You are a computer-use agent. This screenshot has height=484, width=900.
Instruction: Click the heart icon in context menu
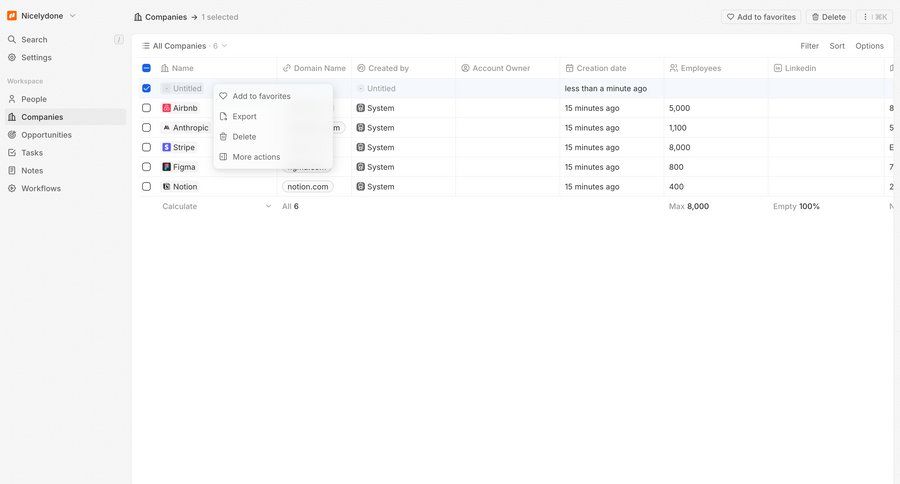223,96
